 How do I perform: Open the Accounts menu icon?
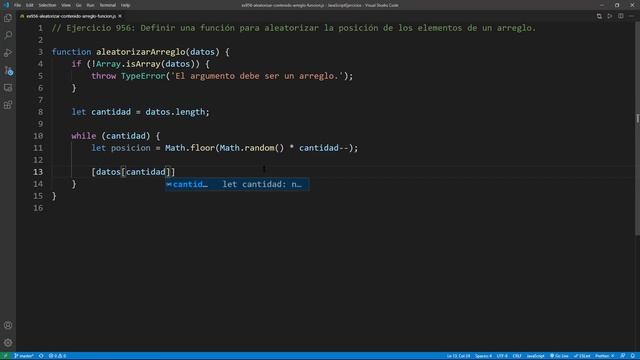coord(8,325)
